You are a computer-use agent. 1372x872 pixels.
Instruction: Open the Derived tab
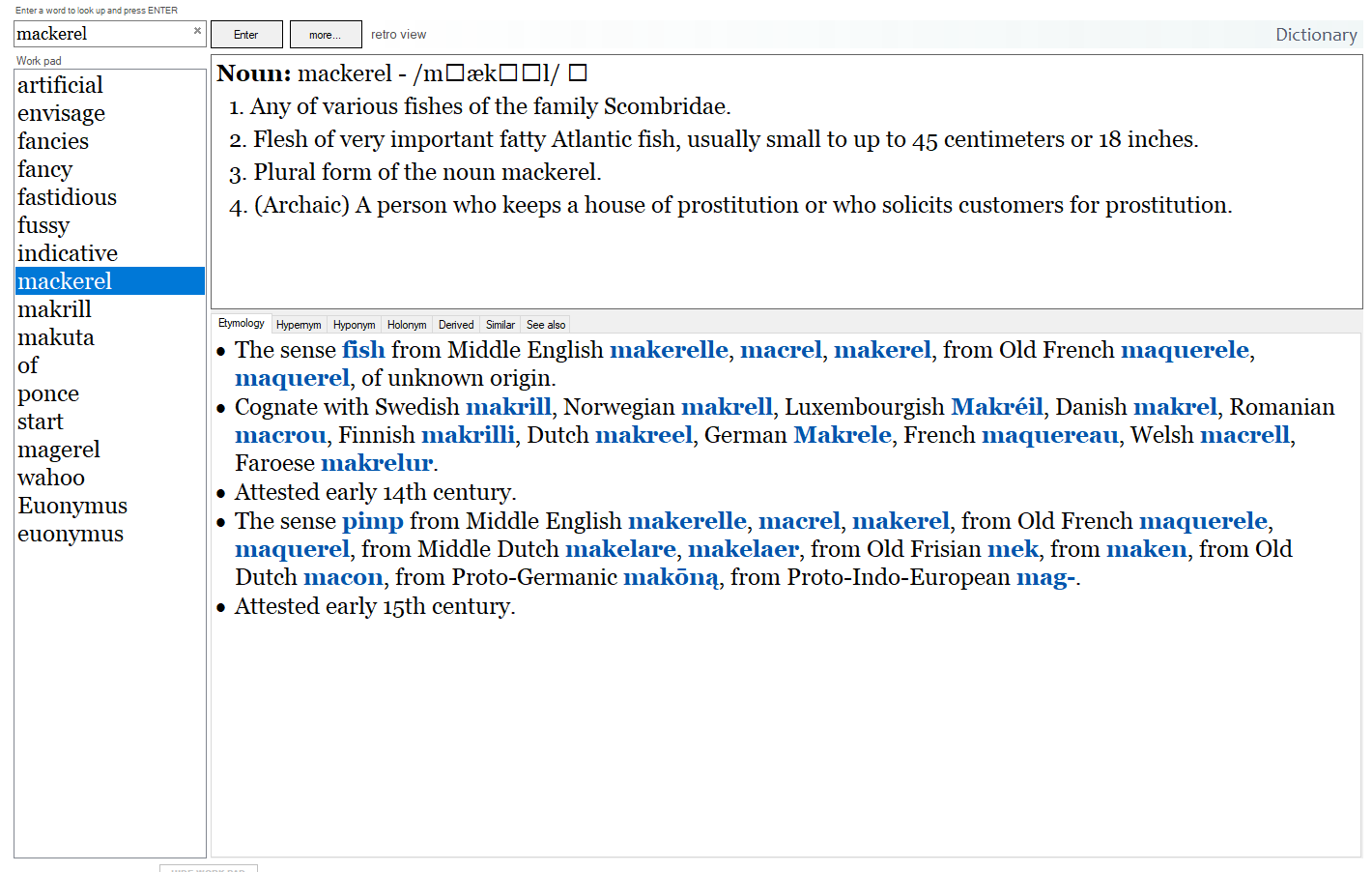click(456, 325)
